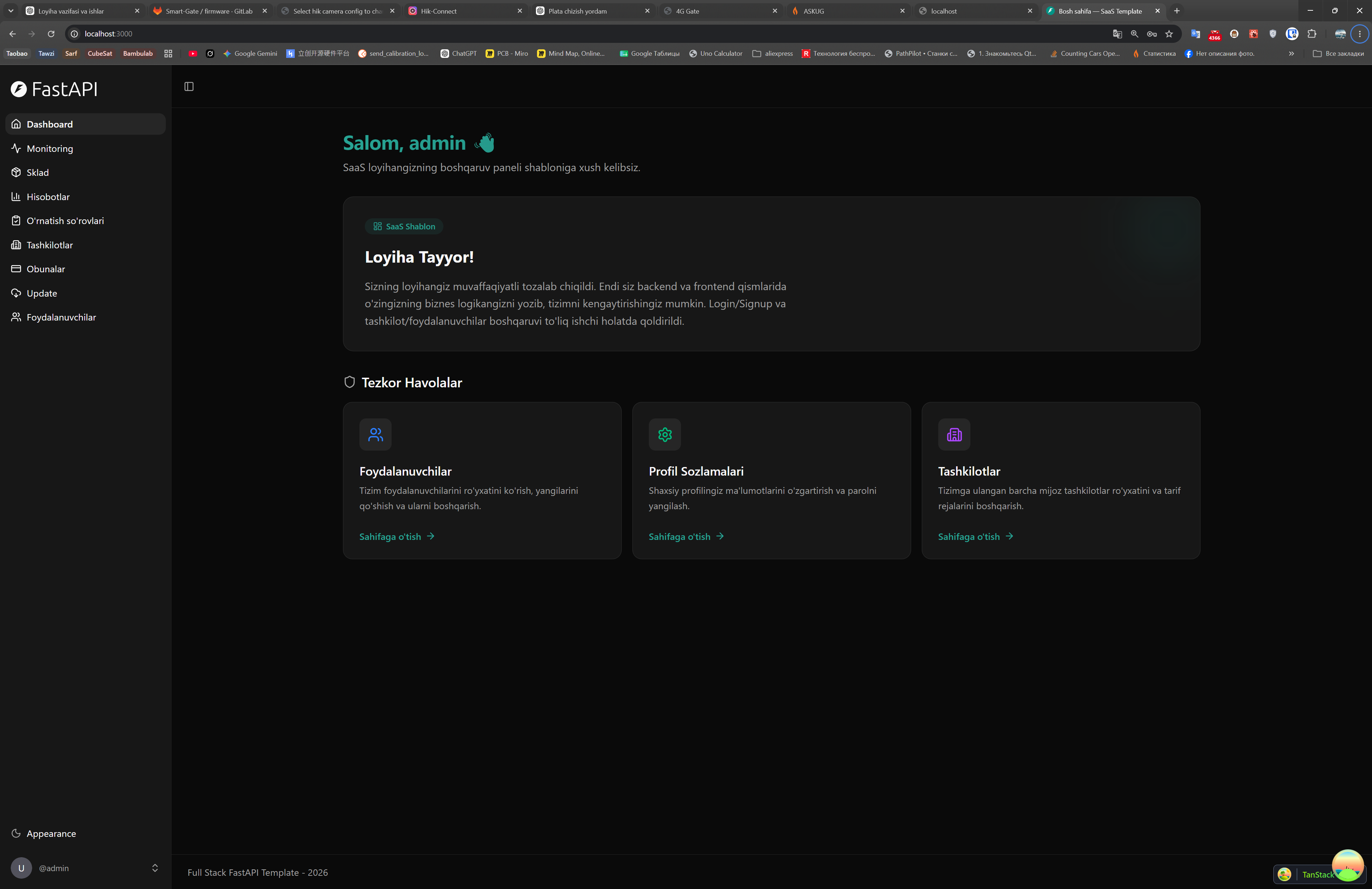Click the Profil Sozlamalari gear icon
The width and height of the screenshot is (1372, 889).
click(665, 434)
